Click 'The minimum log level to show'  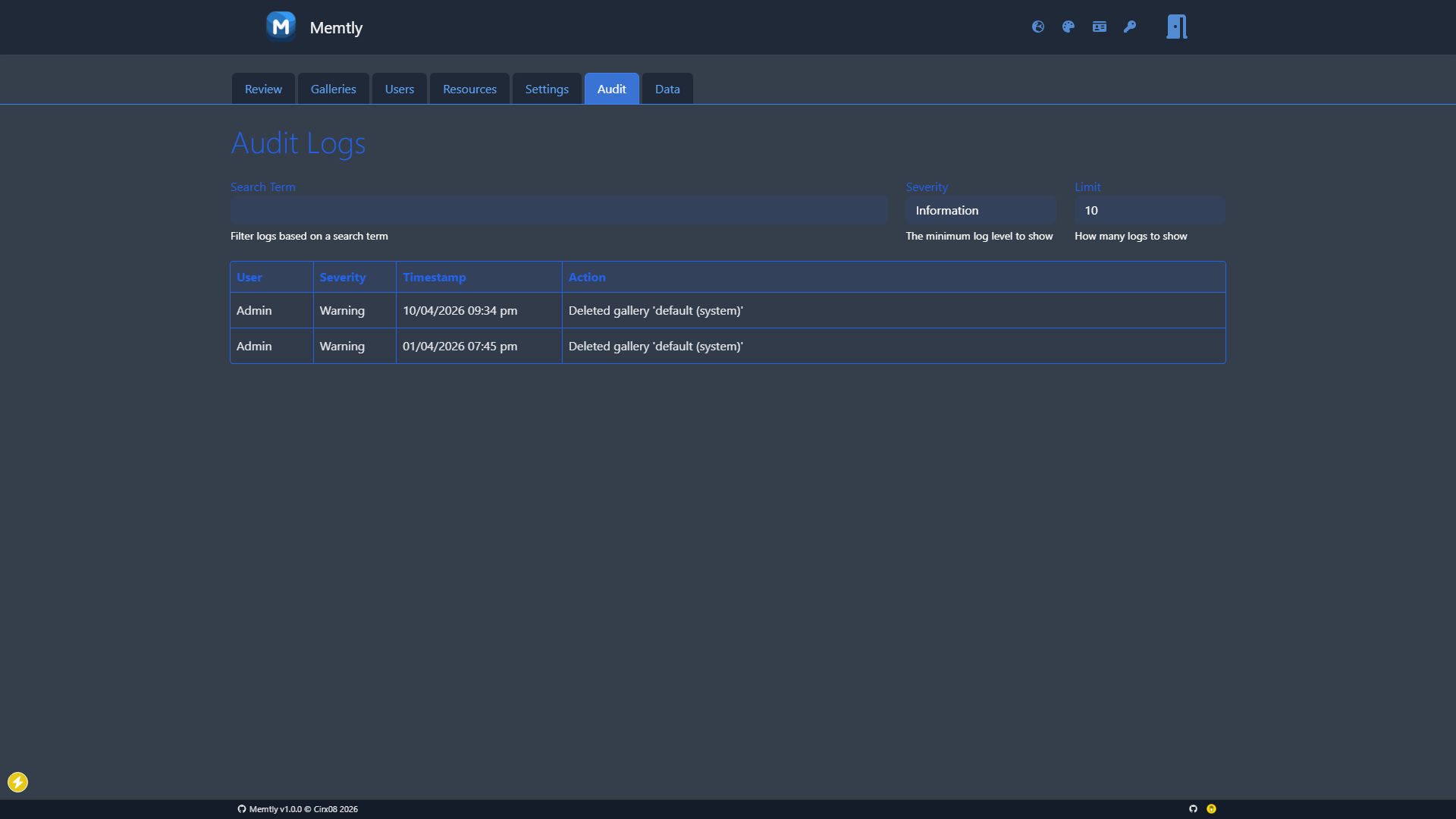coord(979,236)
